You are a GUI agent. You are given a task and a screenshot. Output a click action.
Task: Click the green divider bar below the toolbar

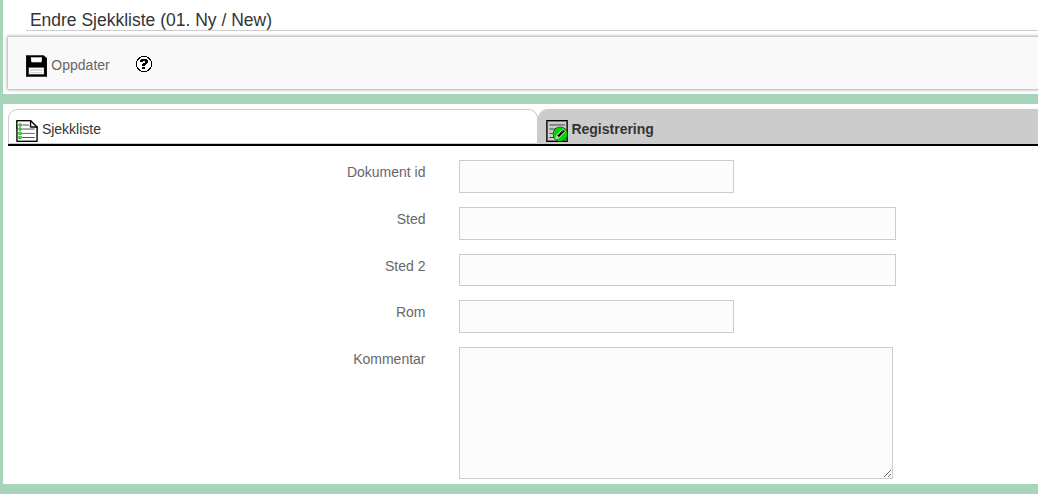519,99
